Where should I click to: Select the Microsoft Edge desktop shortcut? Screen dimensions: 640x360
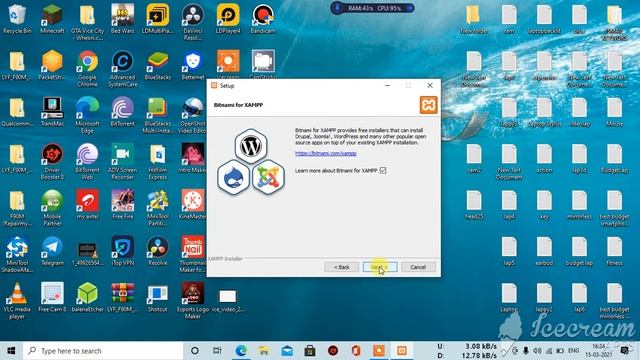coord(87,116)
